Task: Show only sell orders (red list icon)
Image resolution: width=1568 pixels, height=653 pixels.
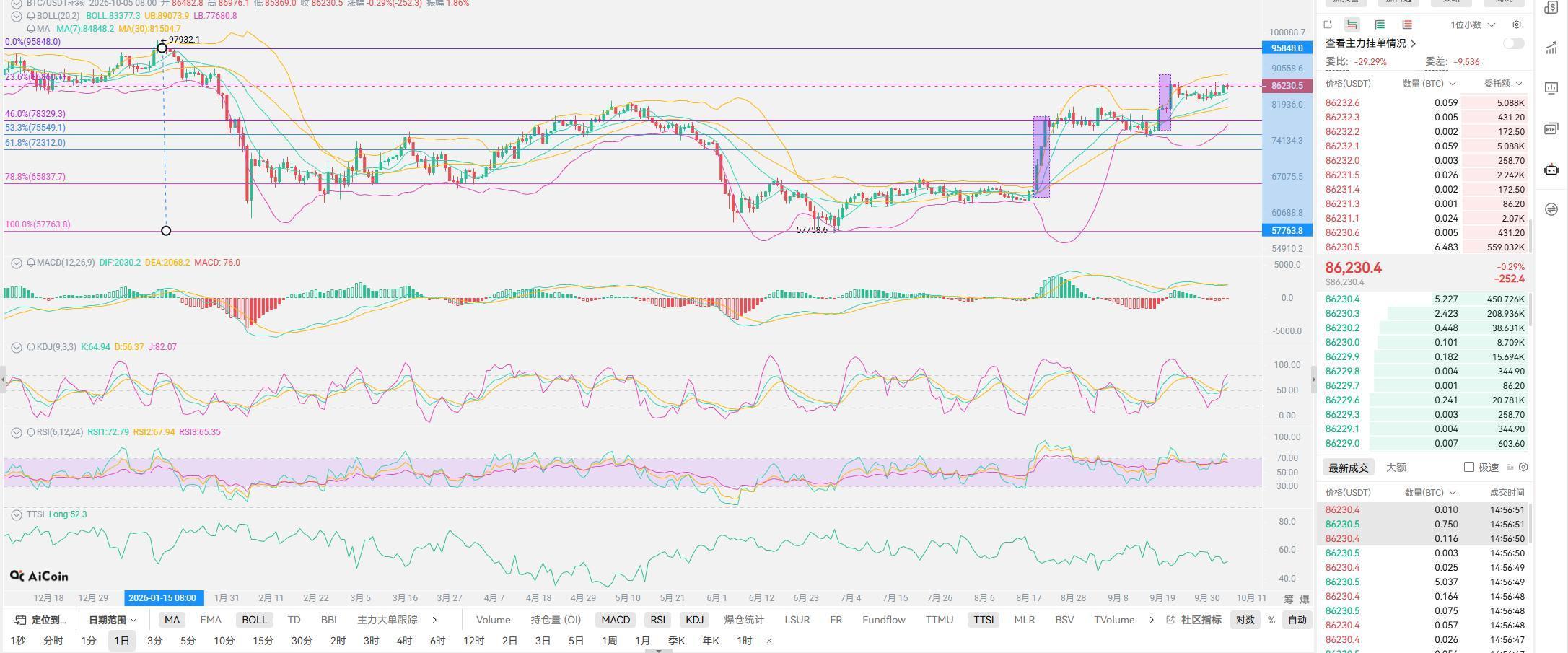Action: pos(1406,25)
